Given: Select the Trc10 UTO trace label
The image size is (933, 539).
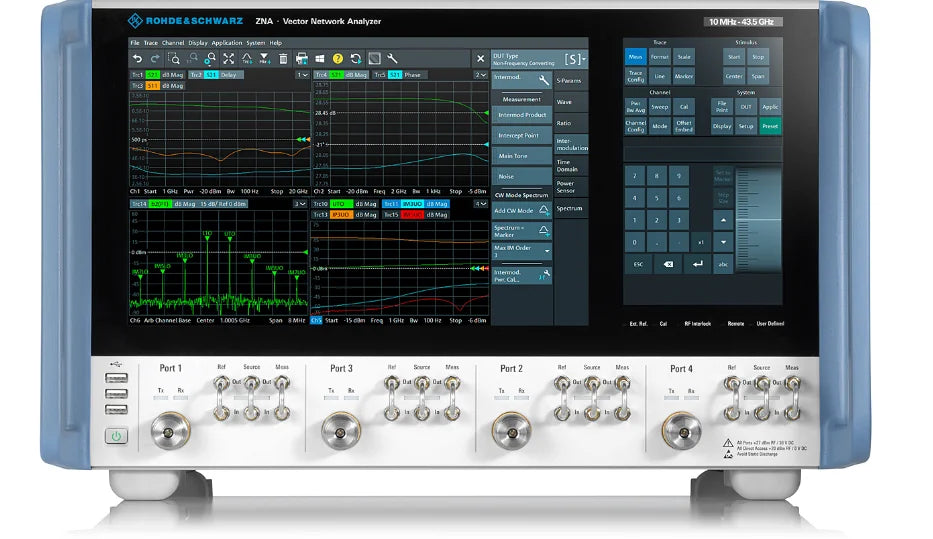Looking at the screenshot, I should [346, 203].
